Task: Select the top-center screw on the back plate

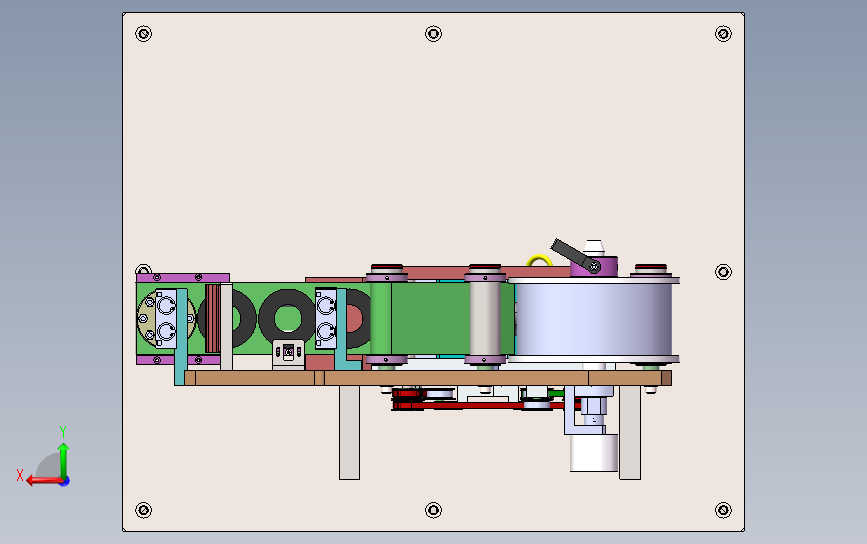Action: pyautogui.click(x=434, y=34)
